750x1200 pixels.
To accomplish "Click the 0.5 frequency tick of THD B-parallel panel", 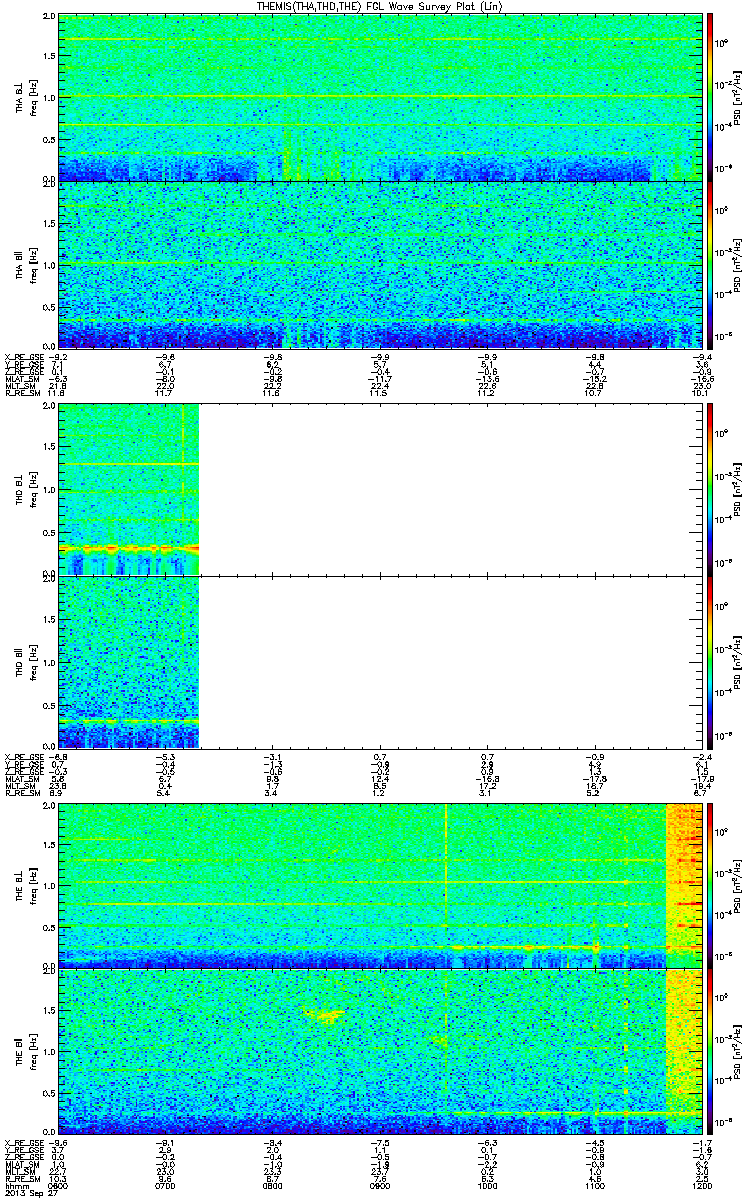I will click(50, 706).
